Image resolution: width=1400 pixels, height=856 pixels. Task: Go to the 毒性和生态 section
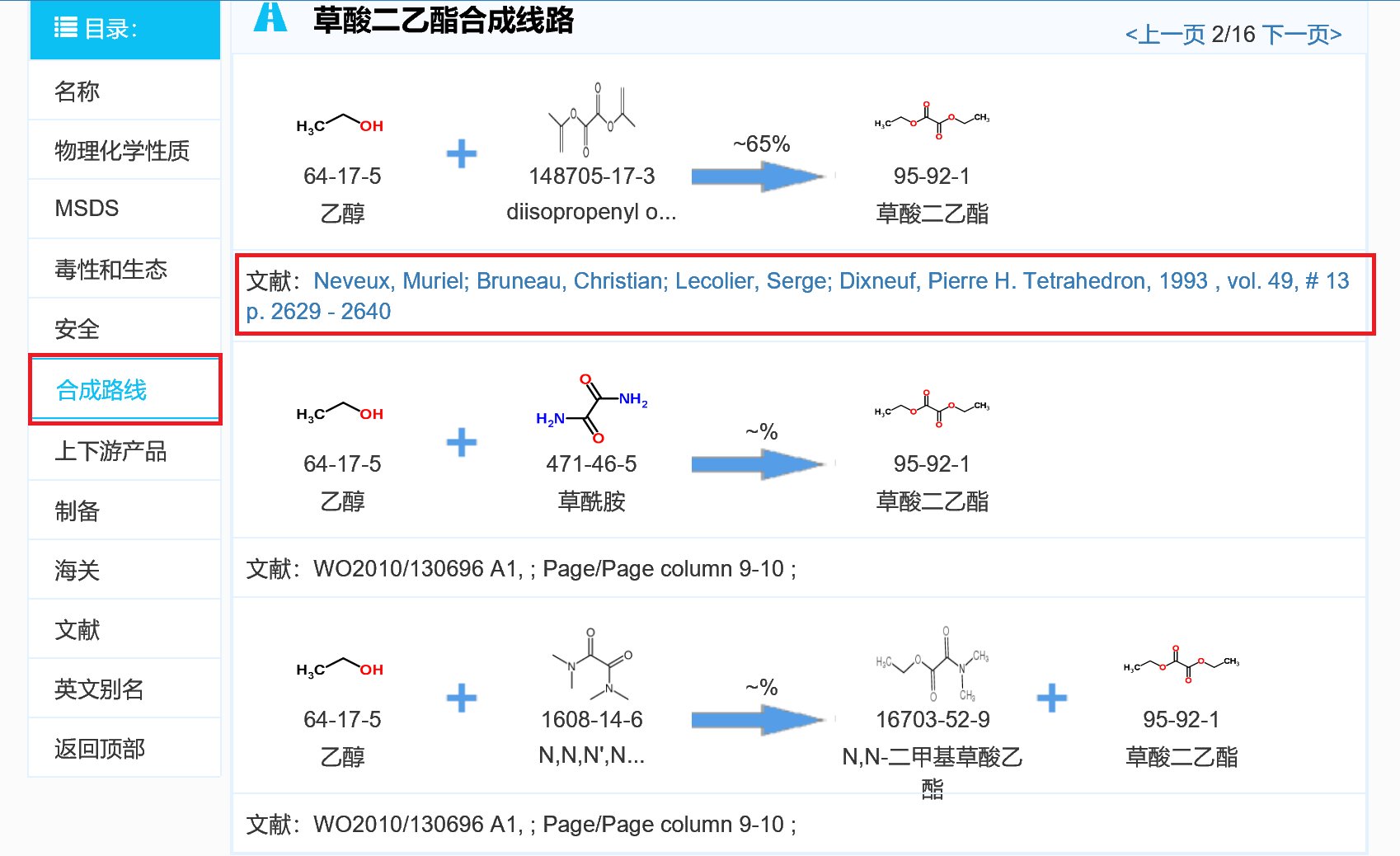[110, 268]
